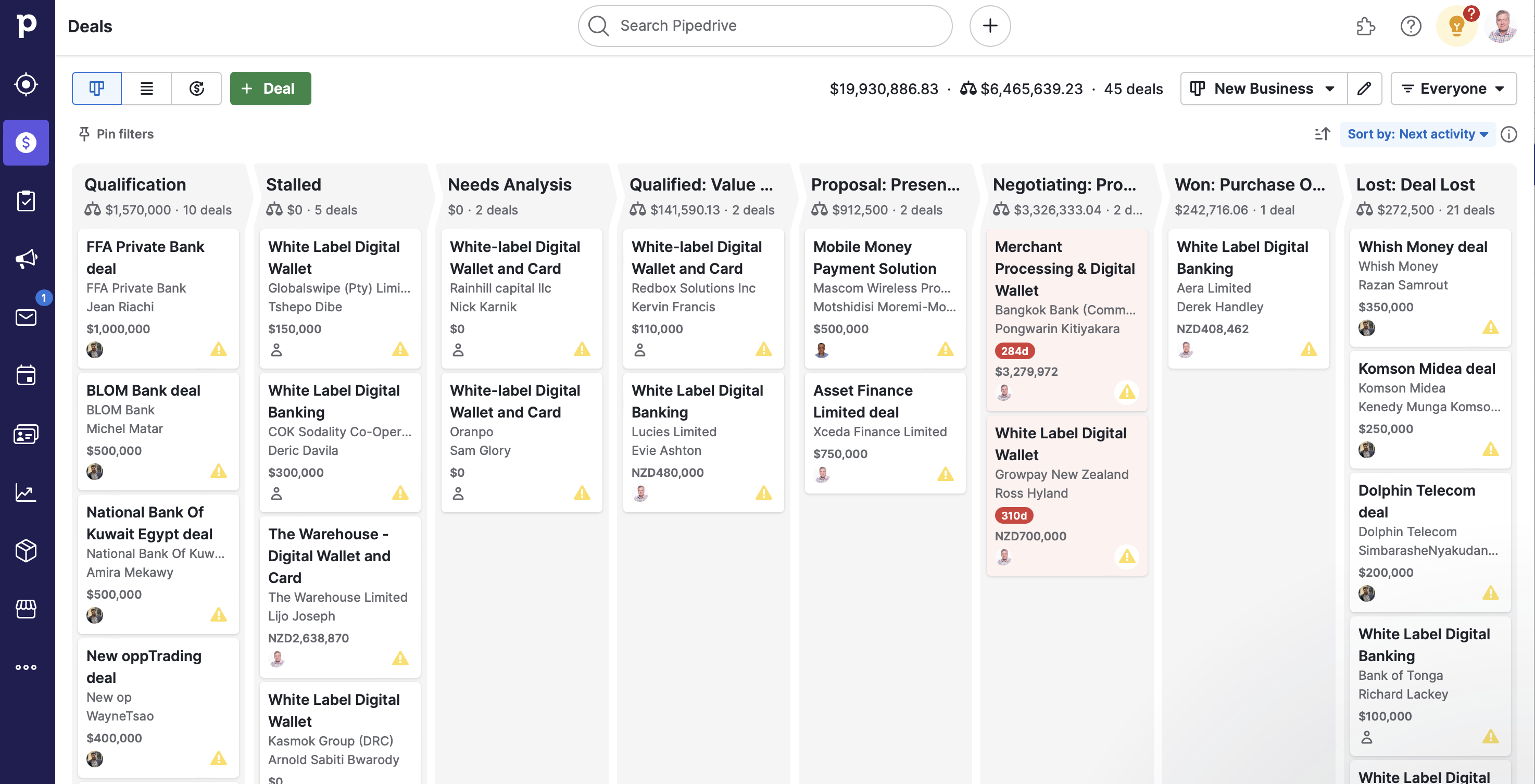This screenshot has width=1535, height=784.
Task: Switch to list view
Action: coord(147,89)
